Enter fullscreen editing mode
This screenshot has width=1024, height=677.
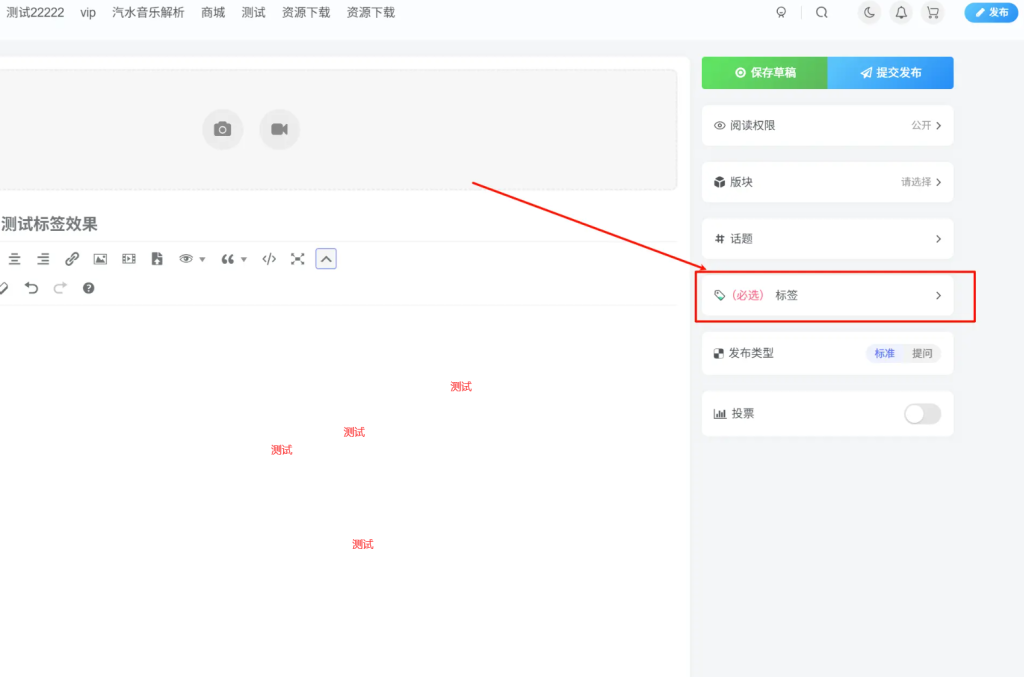coord(298,259)
